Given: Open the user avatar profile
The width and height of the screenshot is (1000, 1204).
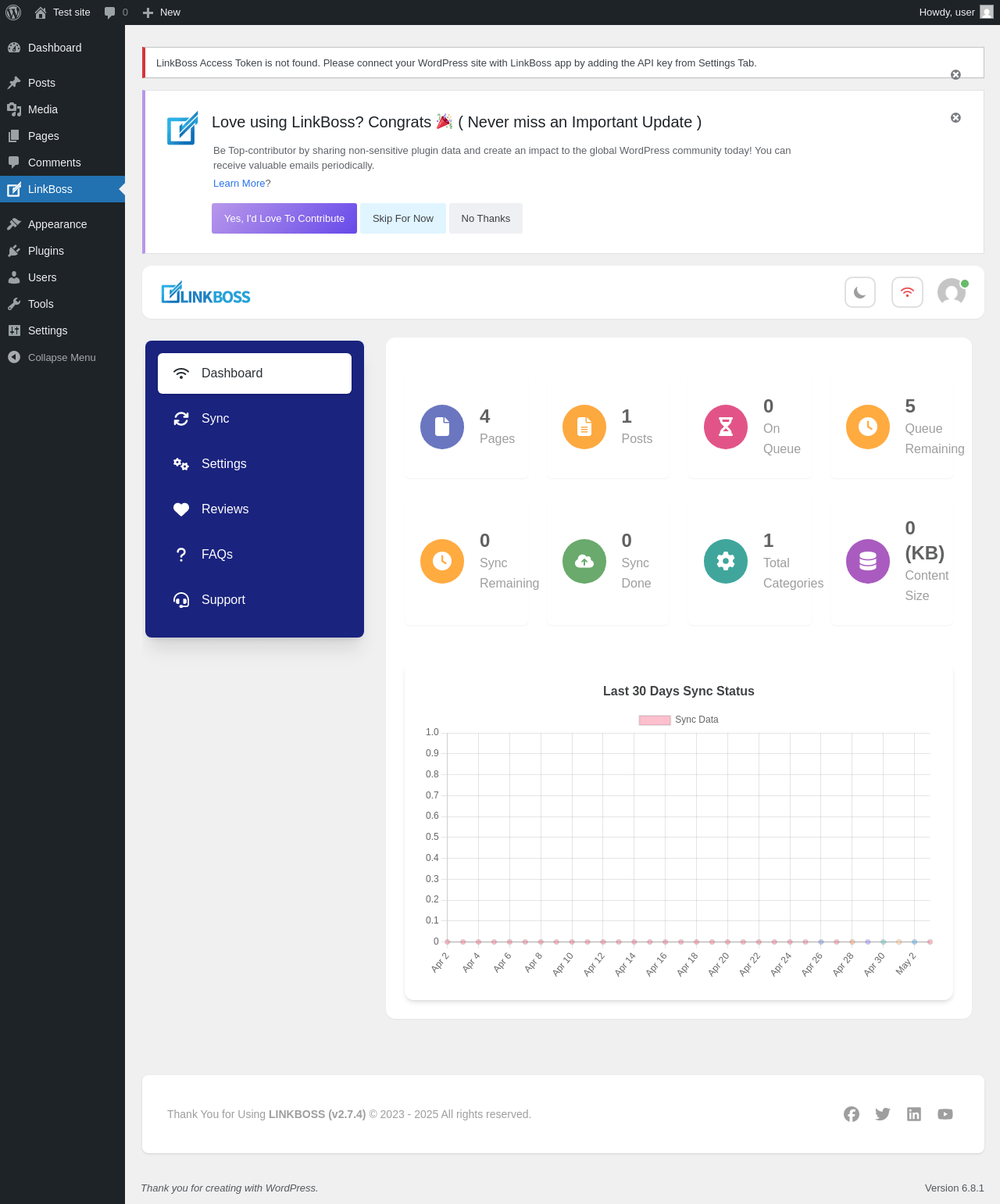Looking at the screenshot, I should (952, 292).
